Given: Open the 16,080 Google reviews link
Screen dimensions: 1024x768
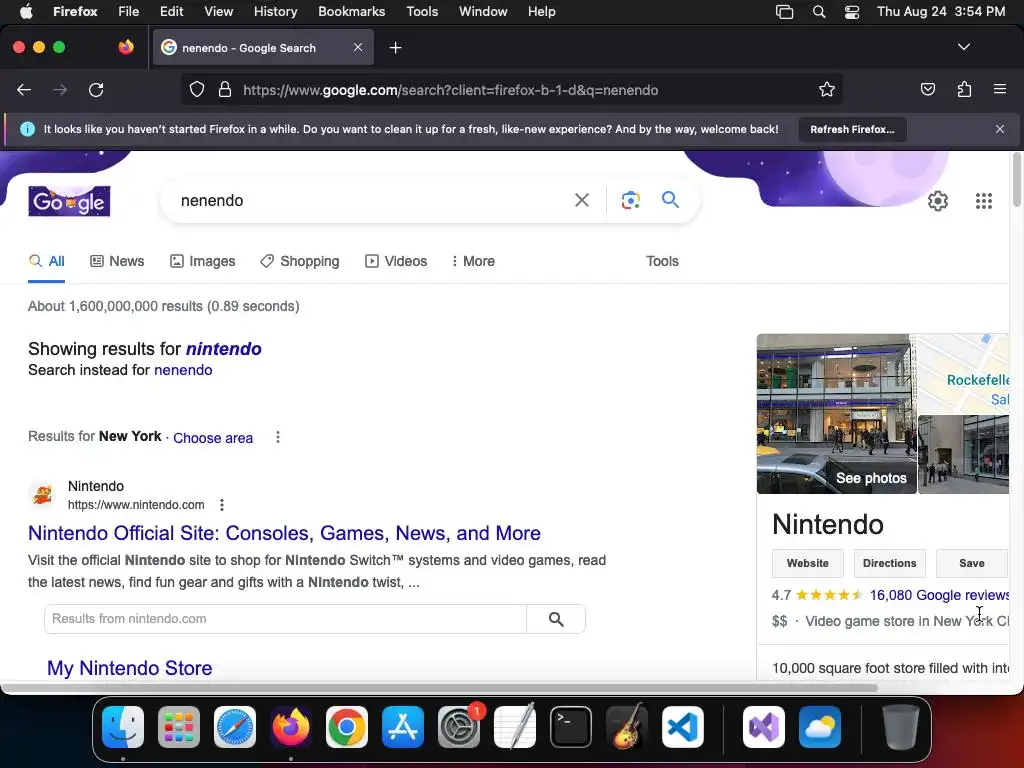Looking at the screenshot, I should 939,595.
